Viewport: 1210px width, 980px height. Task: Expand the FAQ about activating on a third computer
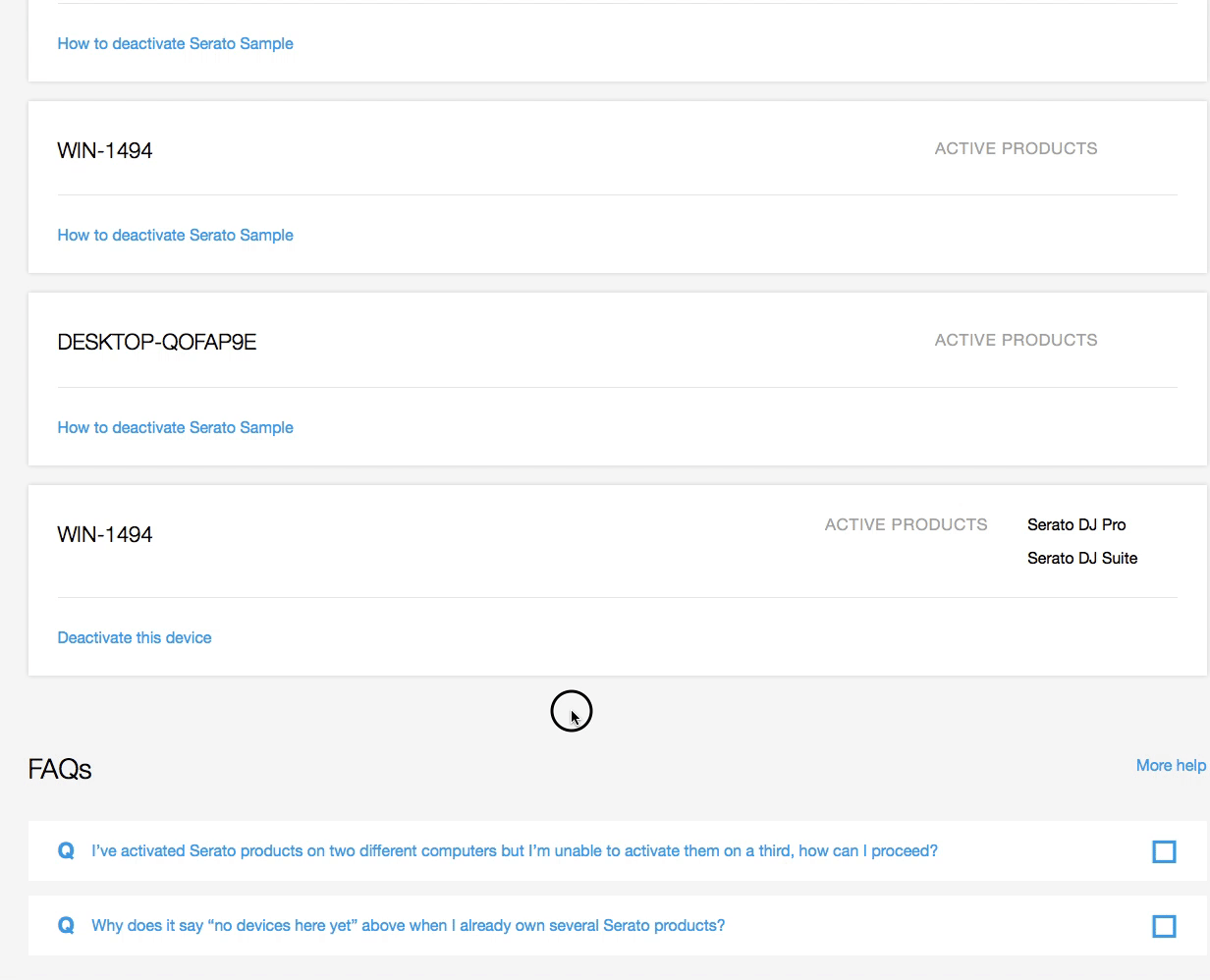tap(1164, 851)
